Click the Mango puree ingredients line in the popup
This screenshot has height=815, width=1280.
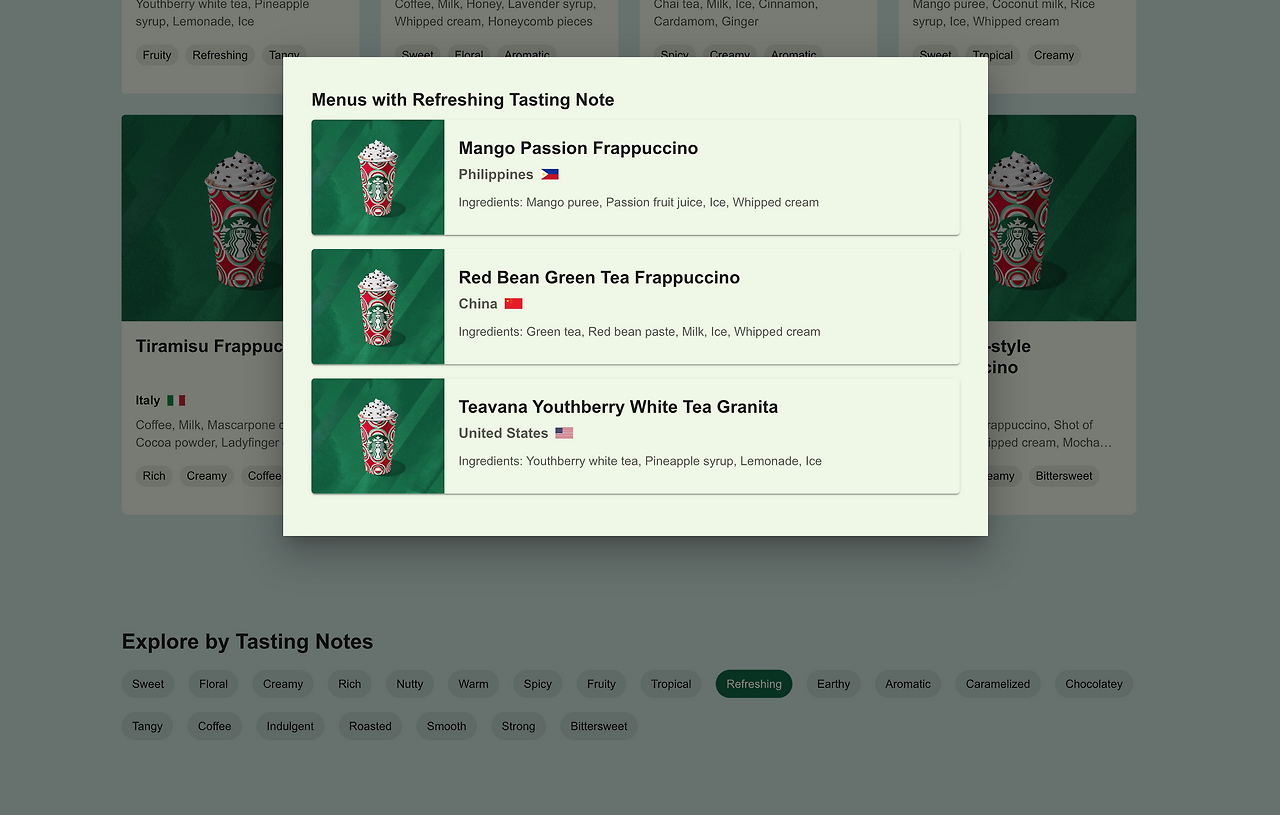(639, 202)
